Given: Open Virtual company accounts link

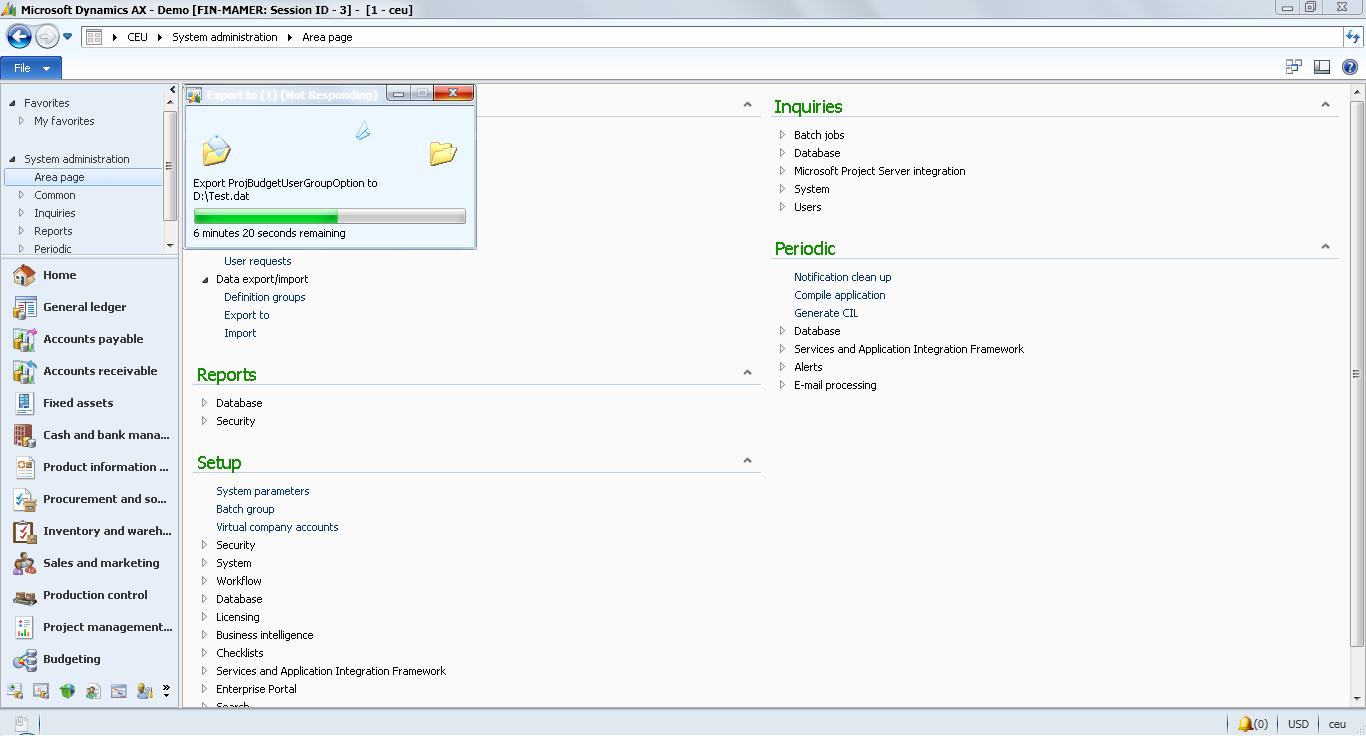Looking at the screenshot, I should (x=277, y=527).
